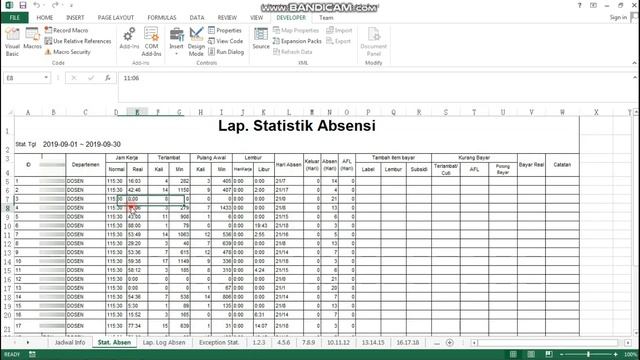Click the Select All corner triangle
Image resolution: width=640 pixels, height=360 pixels.
pyautogui.click(x=10, y=112)
